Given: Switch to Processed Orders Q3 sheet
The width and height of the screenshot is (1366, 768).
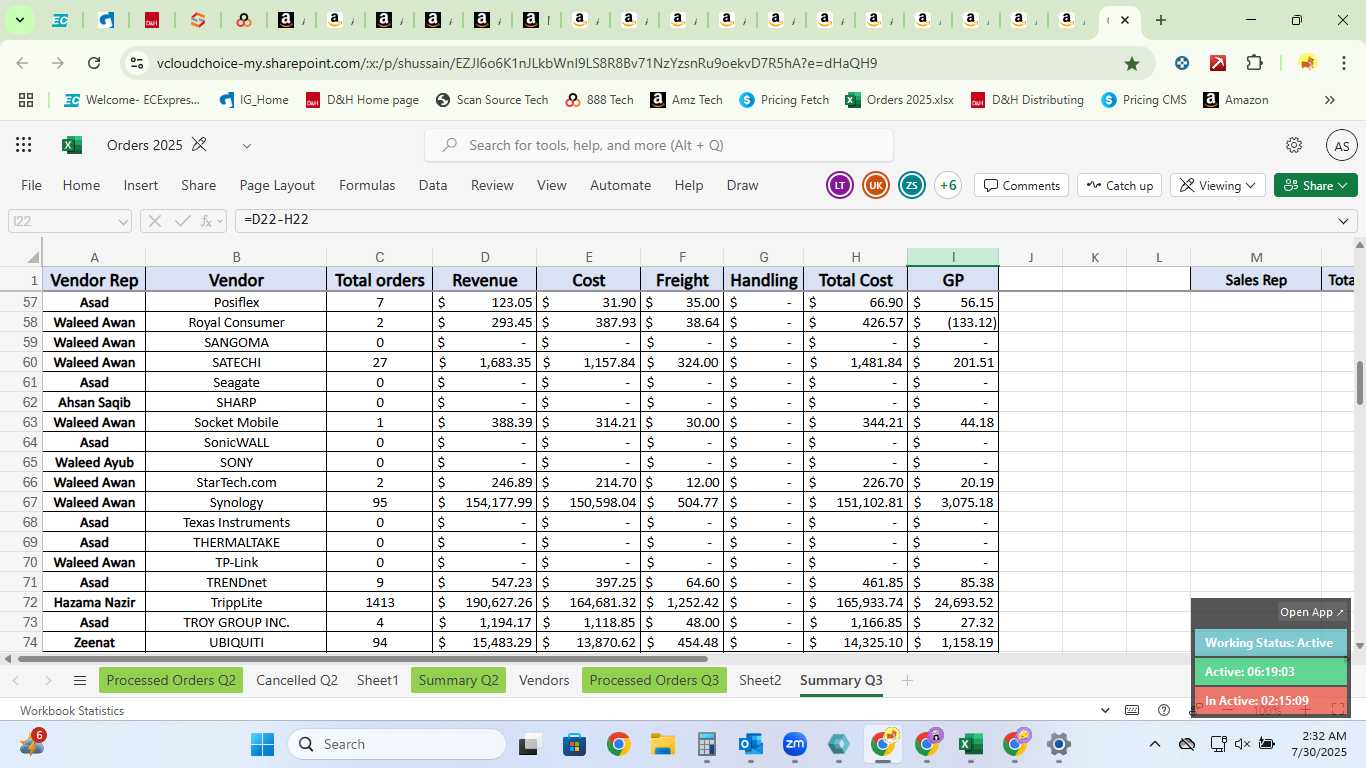Looking at the screenshot, I should (x=654, y=680).
